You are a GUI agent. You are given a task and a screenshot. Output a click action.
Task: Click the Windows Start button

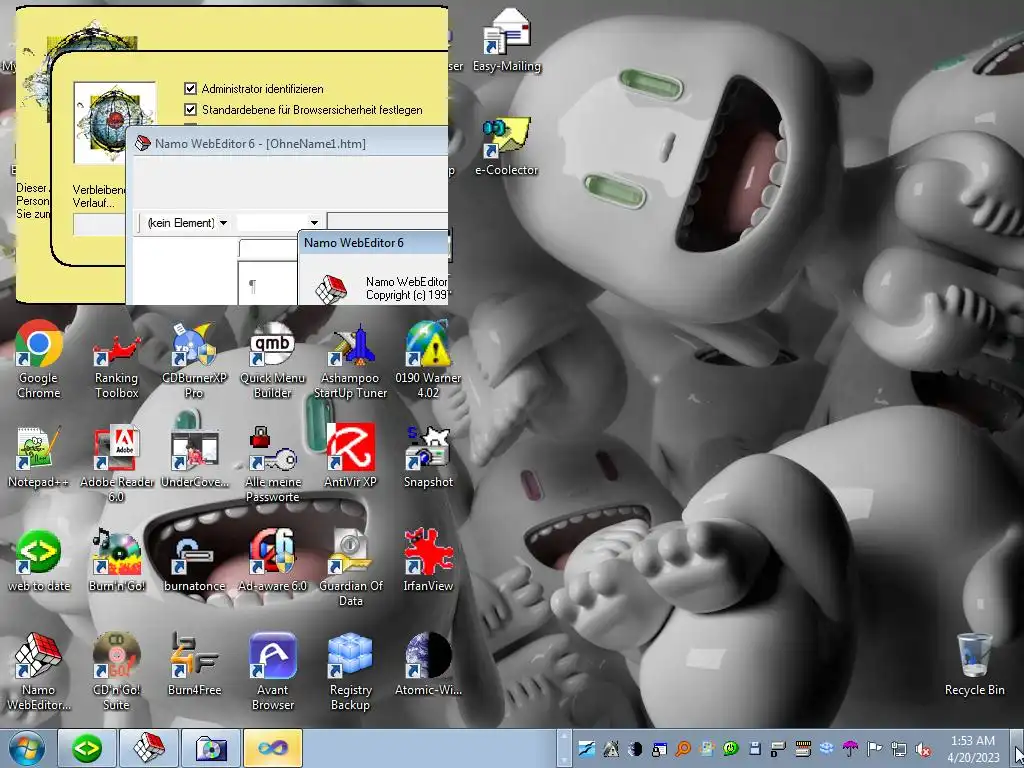pyautogui.click(x=26, y=748)
